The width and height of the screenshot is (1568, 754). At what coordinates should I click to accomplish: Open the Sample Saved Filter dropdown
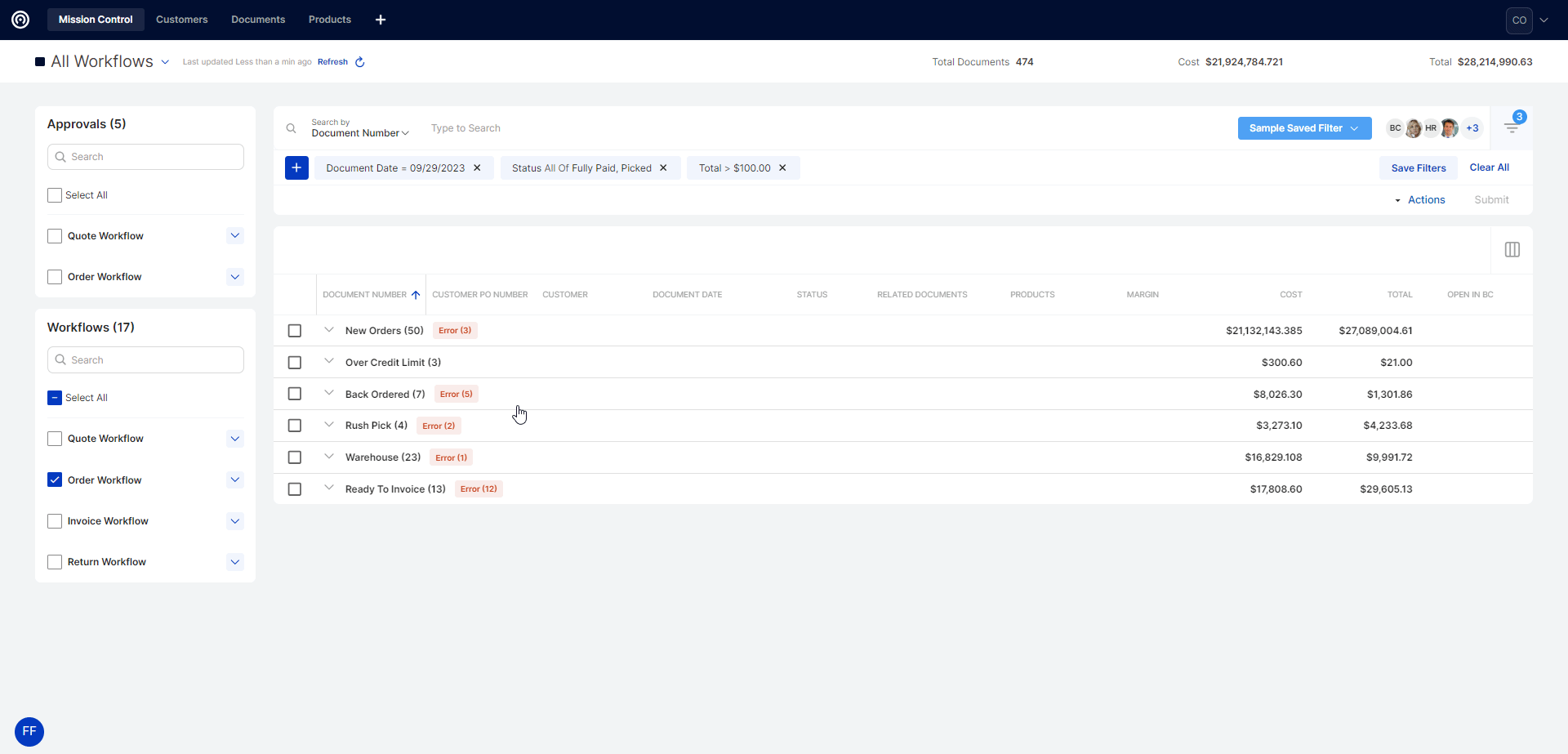[x=1304, y=128]
